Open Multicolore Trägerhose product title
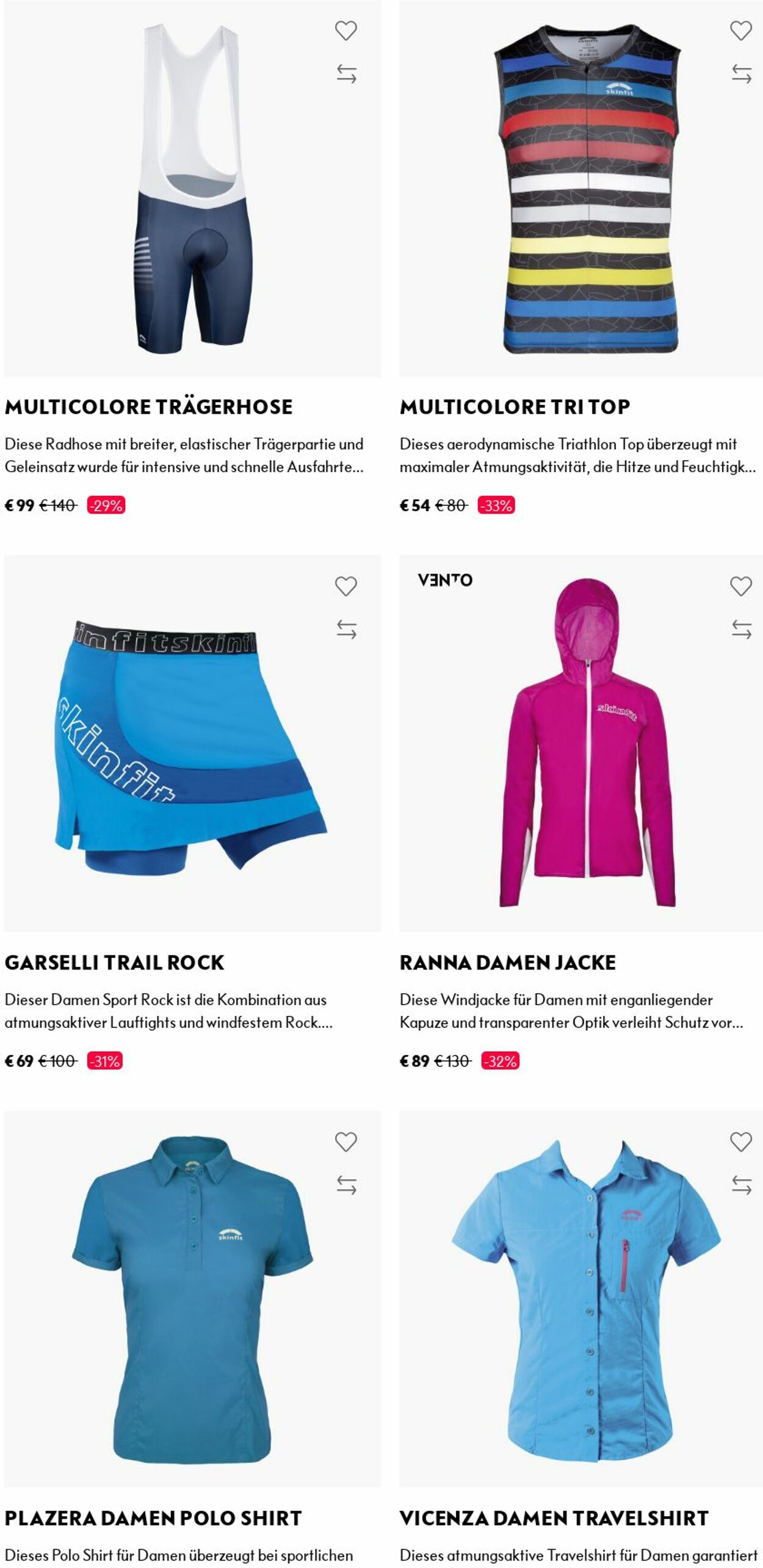This screenshot has width=763, height=1568. (149, 406)
